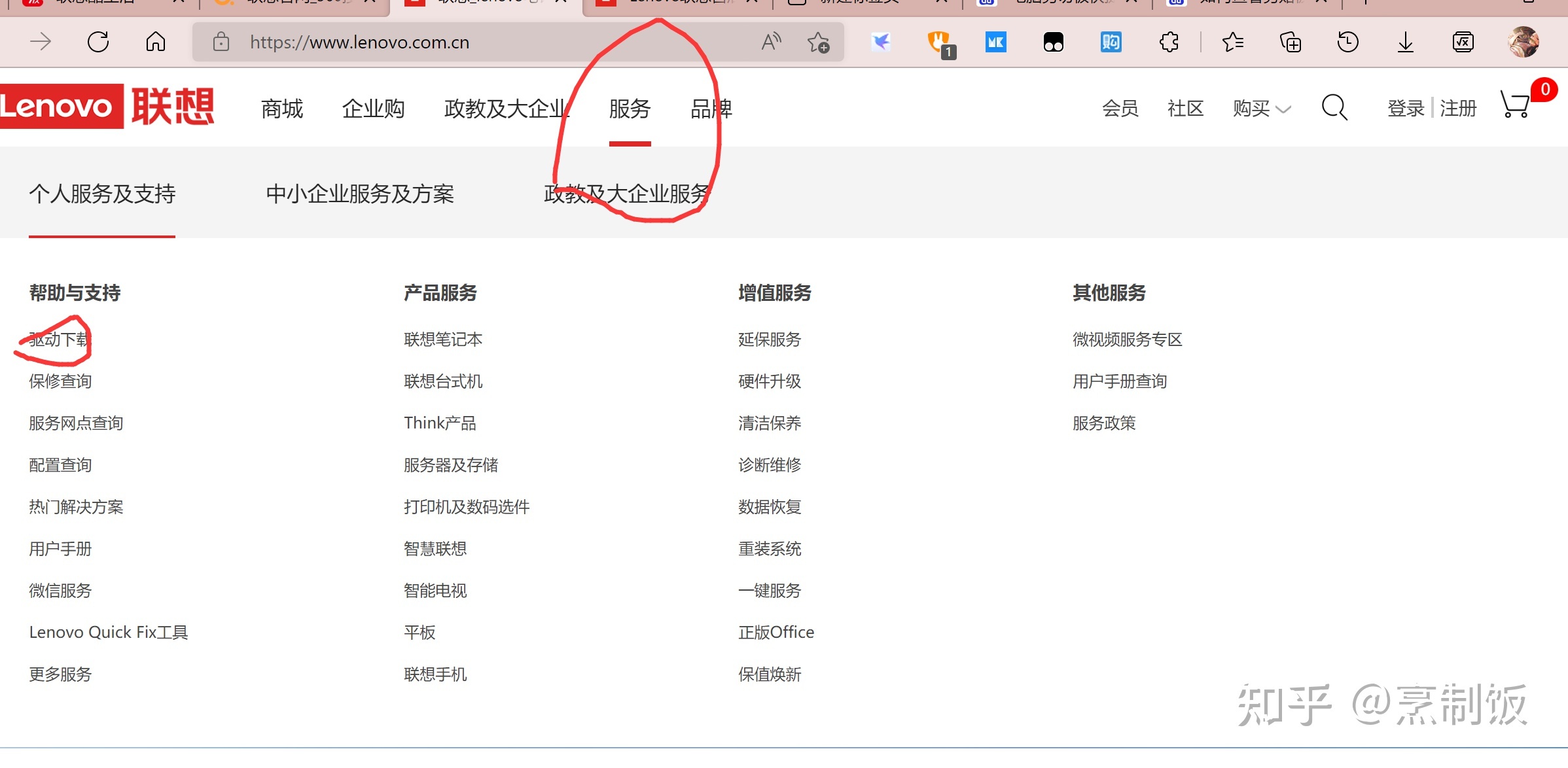The height and width of the screenshot is (768, 1568).
Task: Open 保修查询 link
Action: click(60, 381)
